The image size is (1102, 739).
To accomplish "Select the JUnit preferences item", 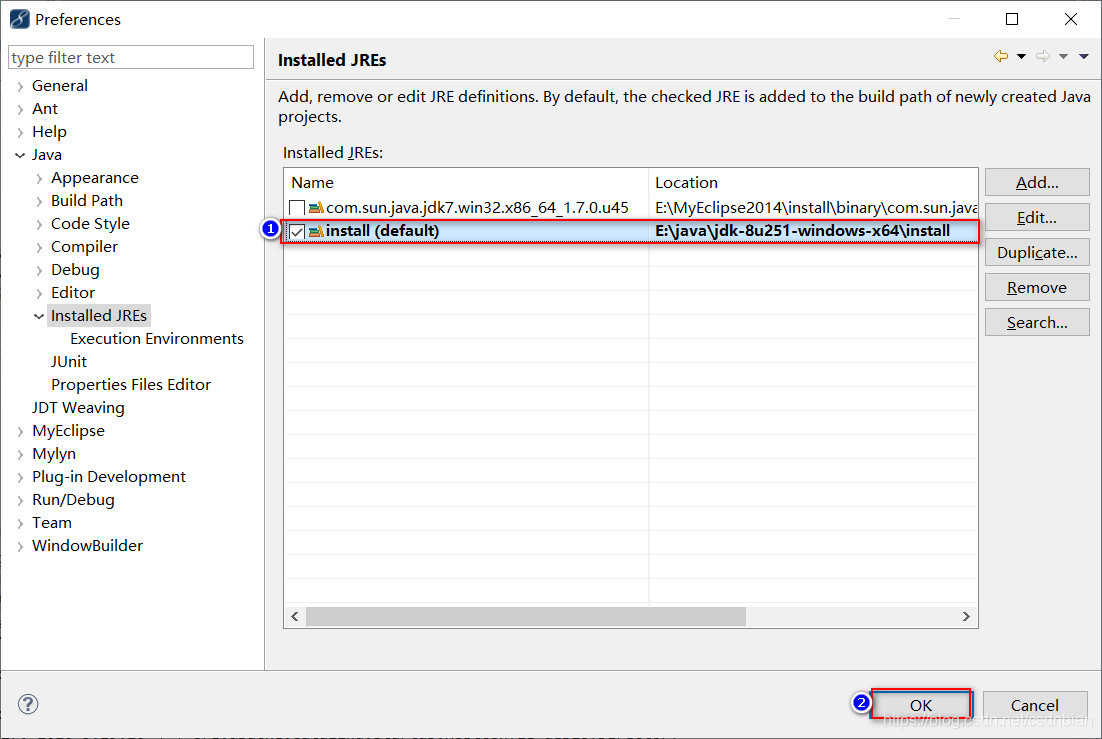I will [x=69, y=361].
